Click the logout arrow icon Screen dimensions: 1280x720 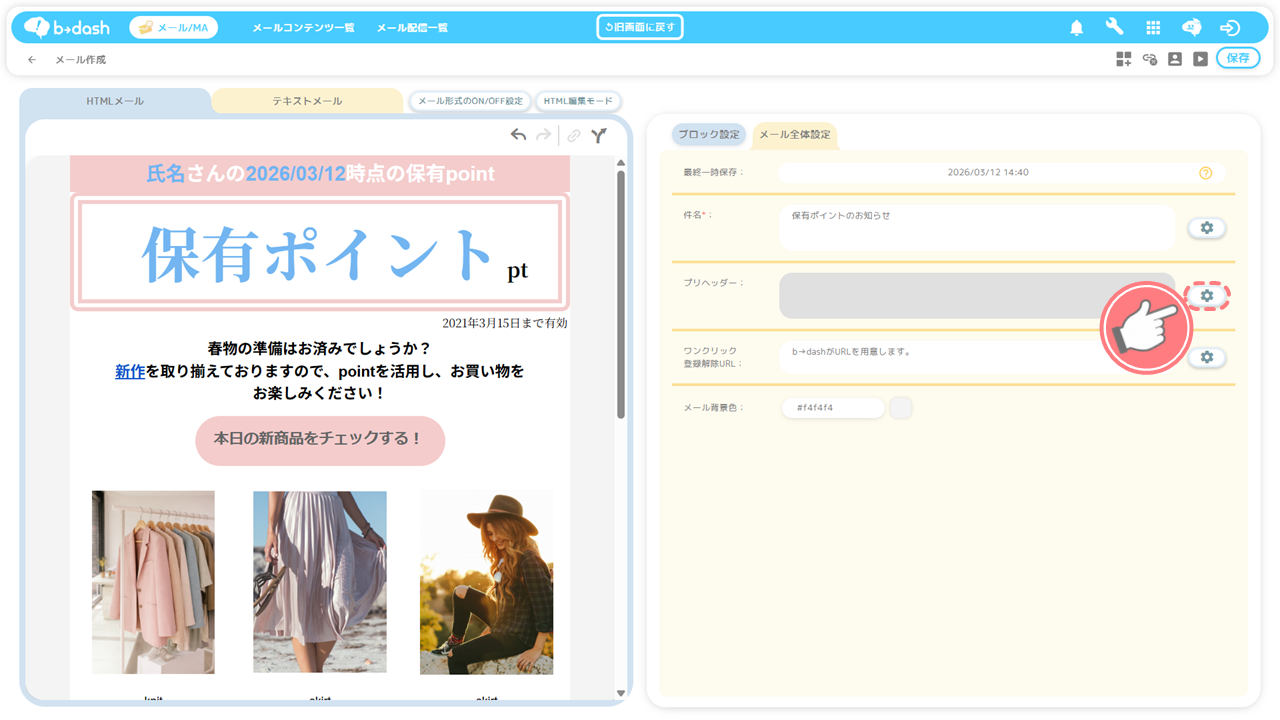pos(1230,28)
